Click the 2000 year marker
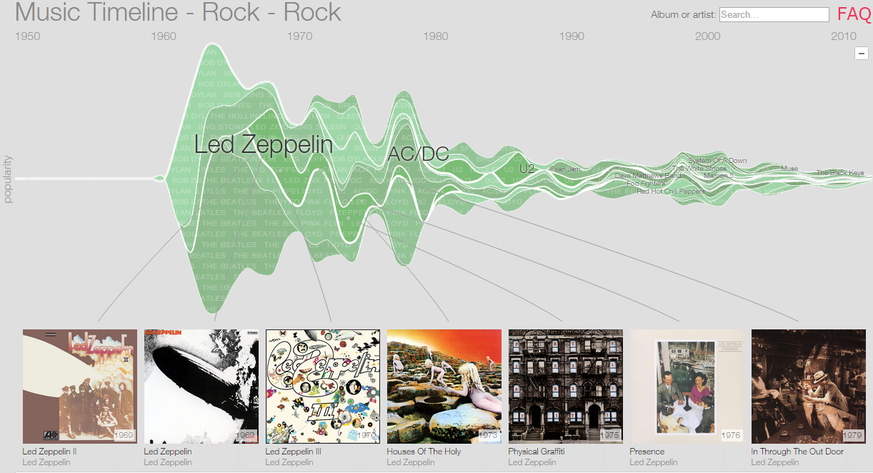This screenshot has height=473, width=873. (708, 36)
